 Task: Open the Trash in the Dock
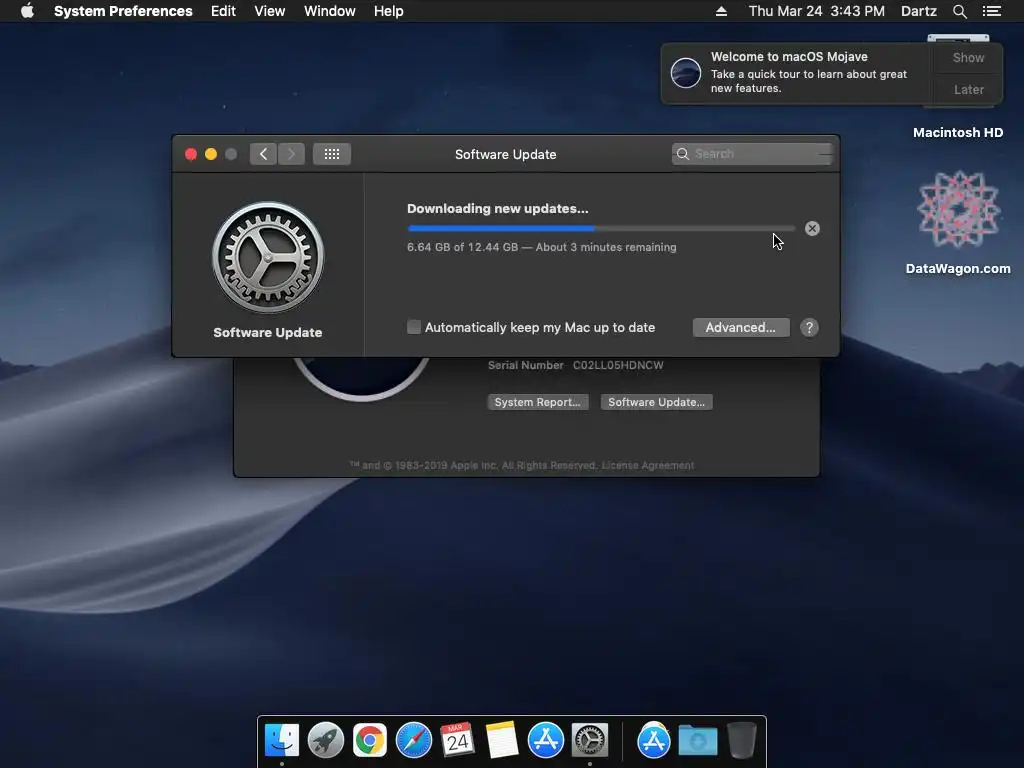coord(741,740)
